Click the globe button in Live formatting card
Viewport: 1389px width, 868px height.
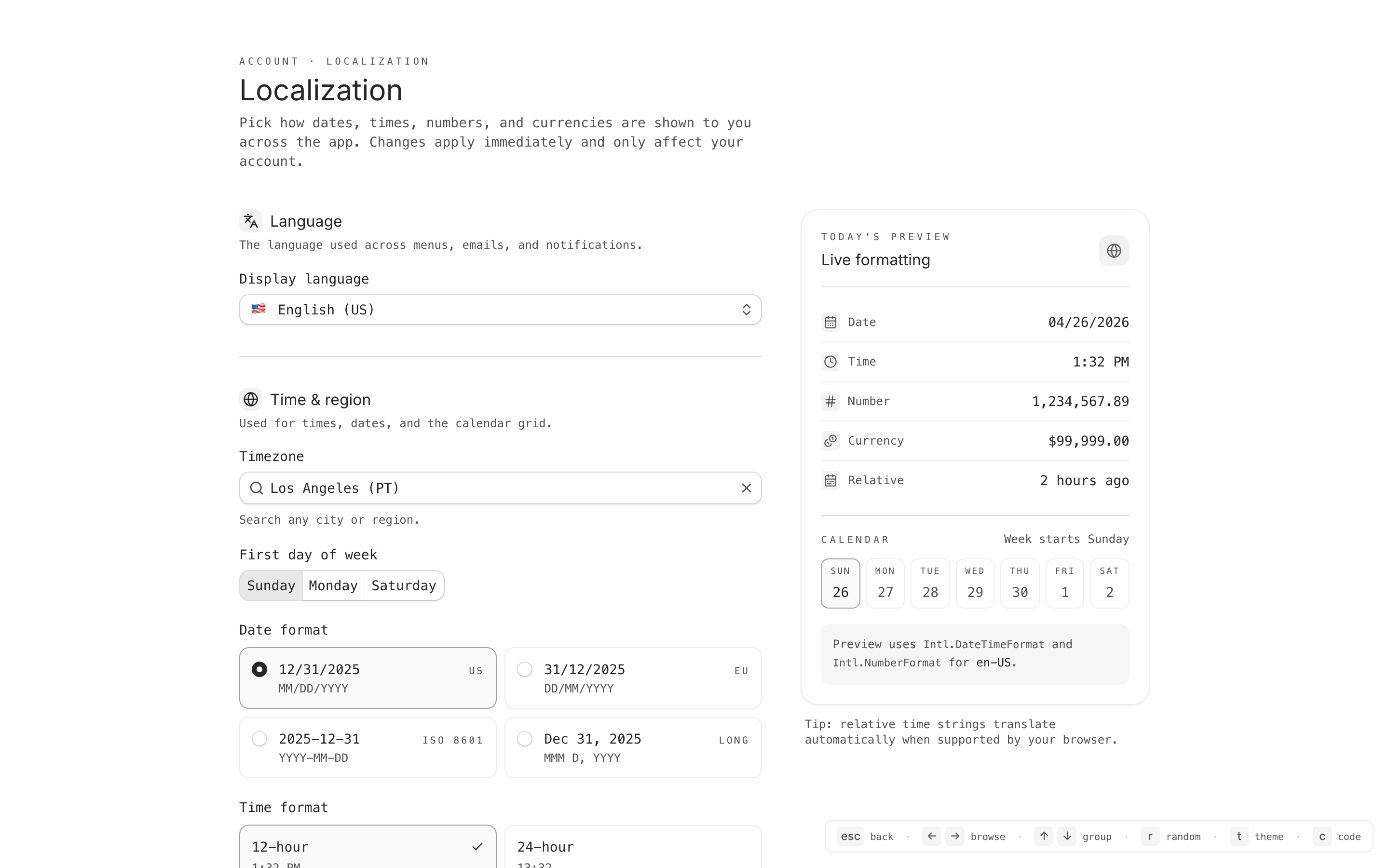point(1114,251)
